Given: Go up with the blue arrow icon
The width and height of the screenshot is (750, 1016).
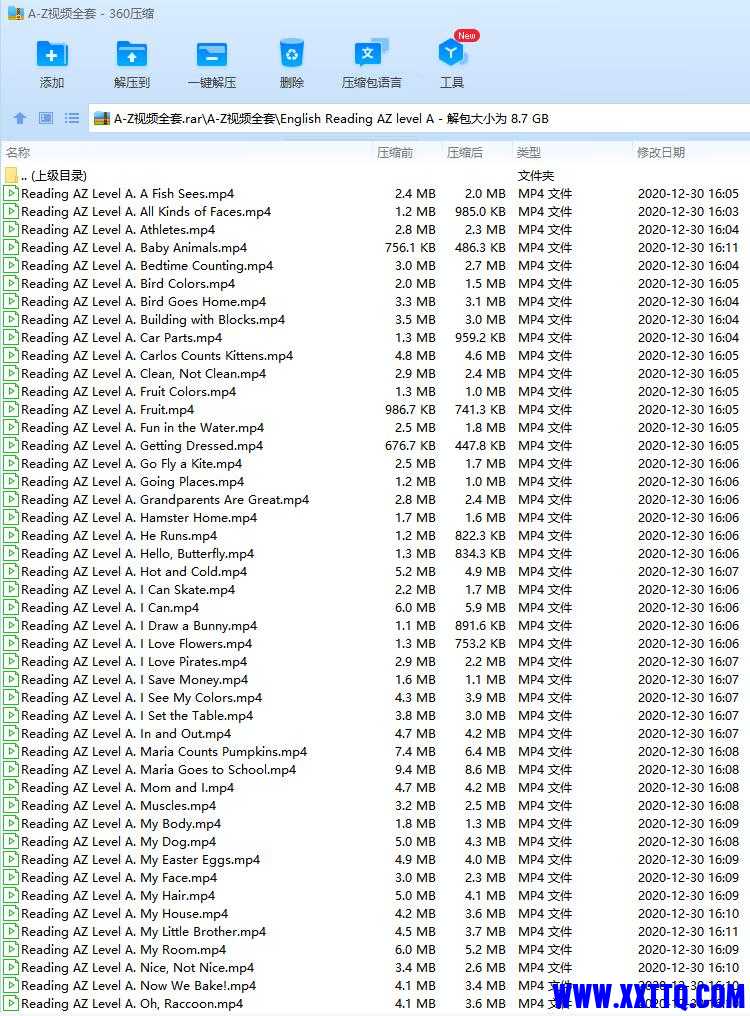Looking at the screenshot, I should point(20,118).
